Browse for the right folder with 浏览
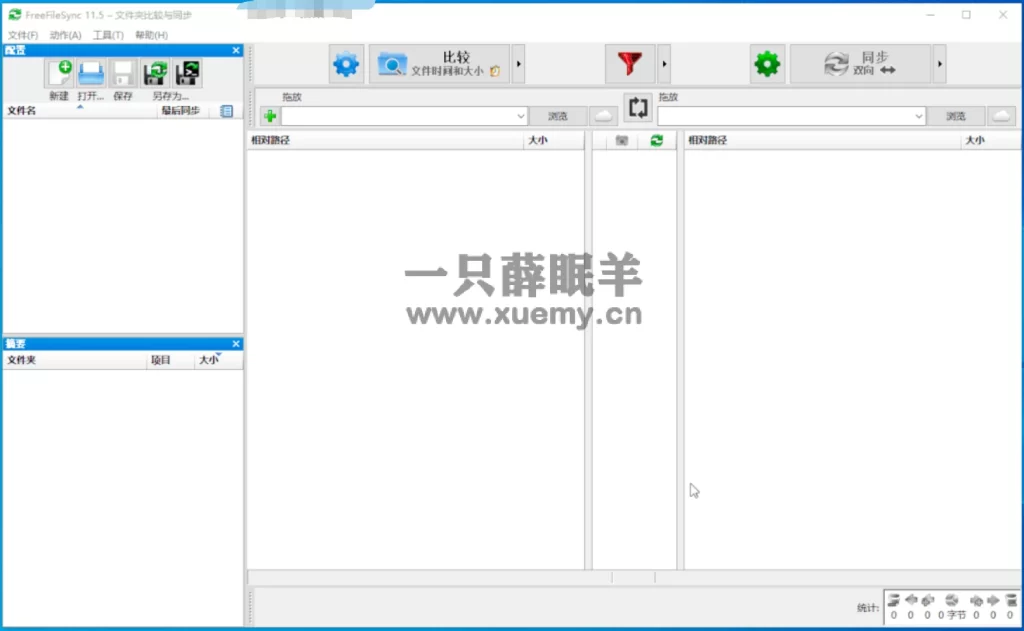1024x631 pixels. (955, 116)
